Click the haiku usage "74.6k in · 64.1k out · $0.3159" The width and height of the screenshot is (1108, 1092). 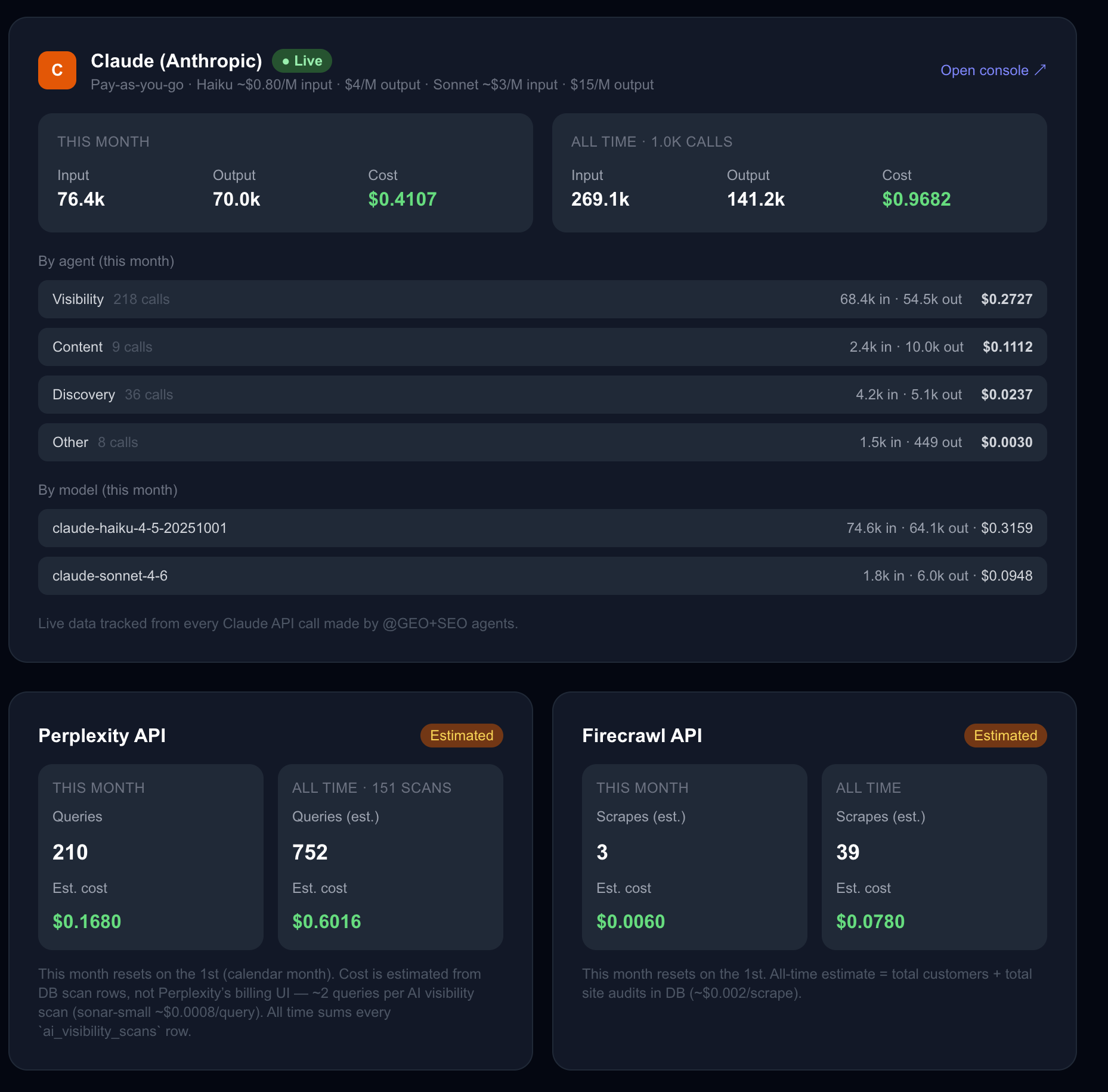coord(940,528)
